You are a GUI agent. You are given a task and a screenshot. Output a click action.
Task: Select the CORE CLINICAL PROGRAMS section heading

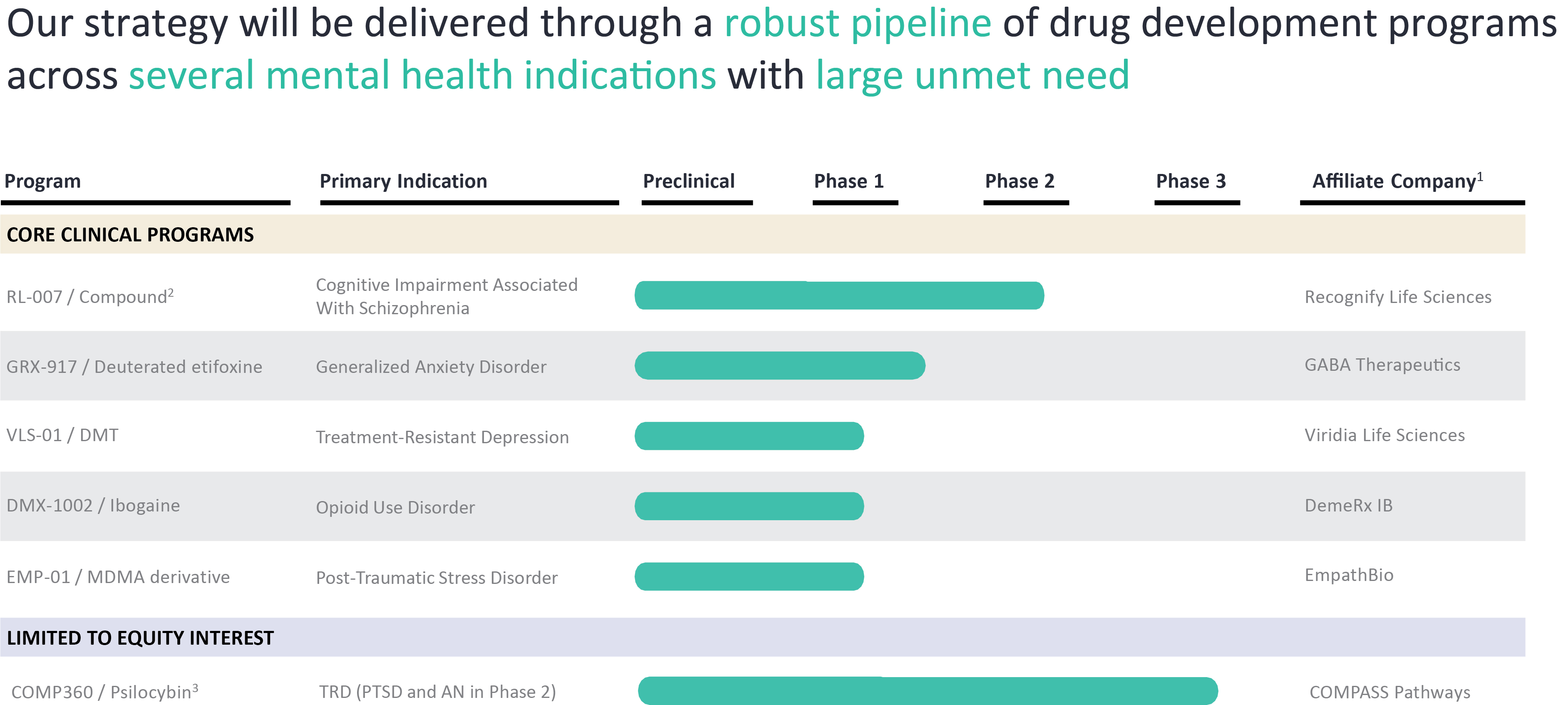click(130, 235)
